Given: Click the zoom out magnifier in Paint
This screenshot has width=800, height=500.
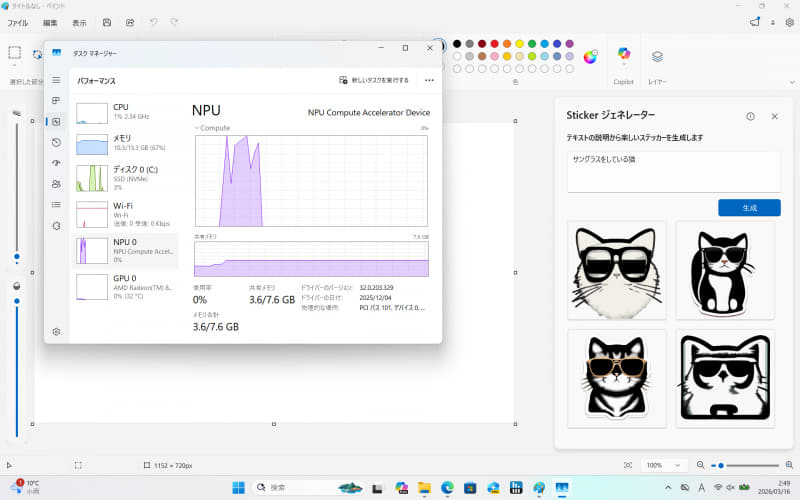Looking at the screenshot, I should [701, 465].
